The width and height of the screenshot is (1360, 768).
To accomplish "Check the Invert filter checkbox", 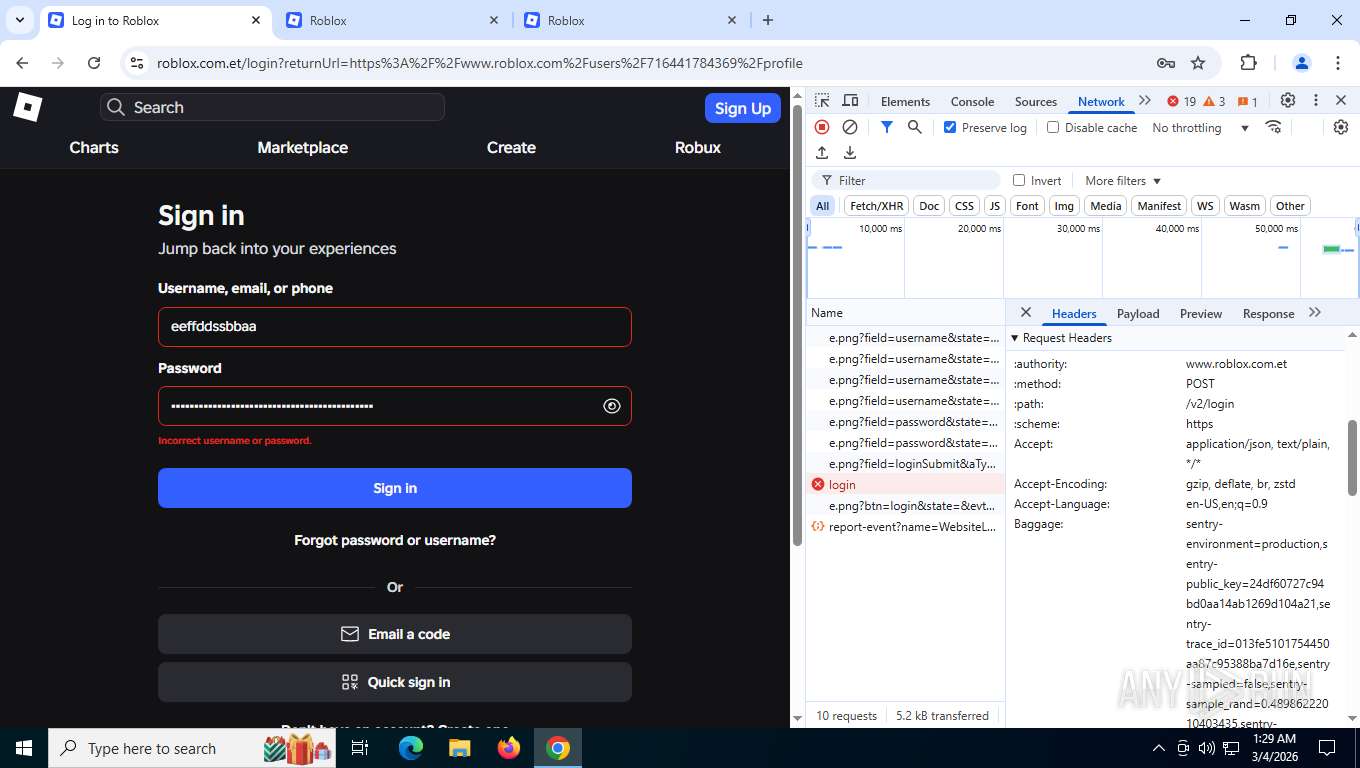I will (1019, 180).
